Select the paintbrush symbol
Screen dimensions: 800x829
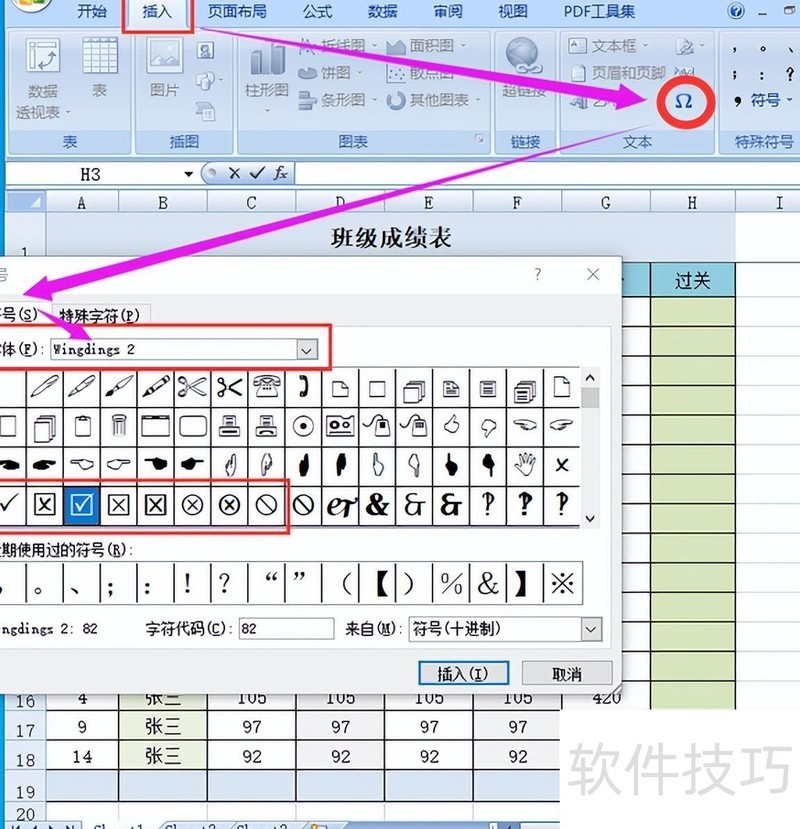coord(119,388)
